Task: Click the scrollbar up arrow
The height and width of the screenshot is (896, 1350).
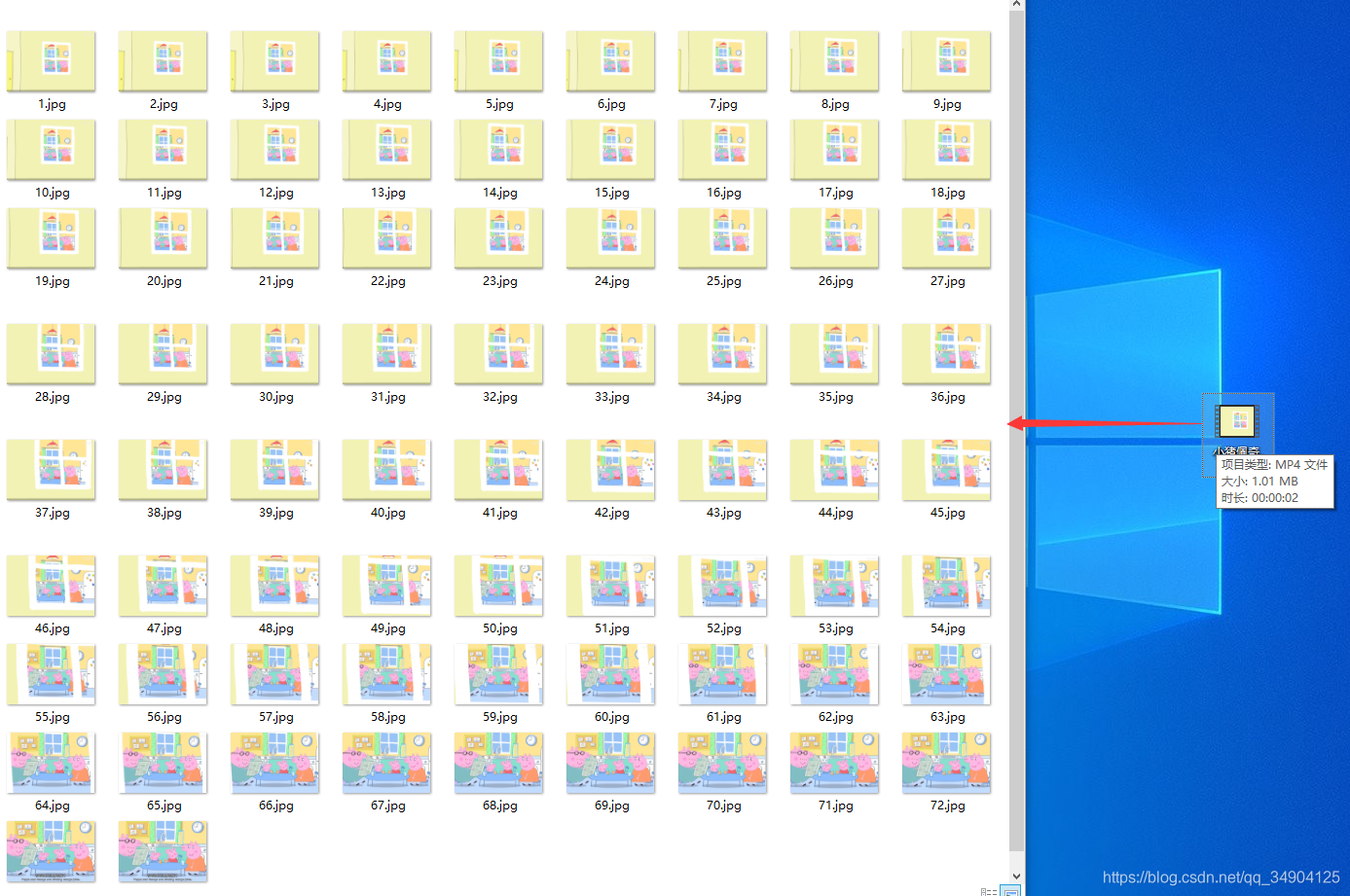Action: pos(1016,5)
